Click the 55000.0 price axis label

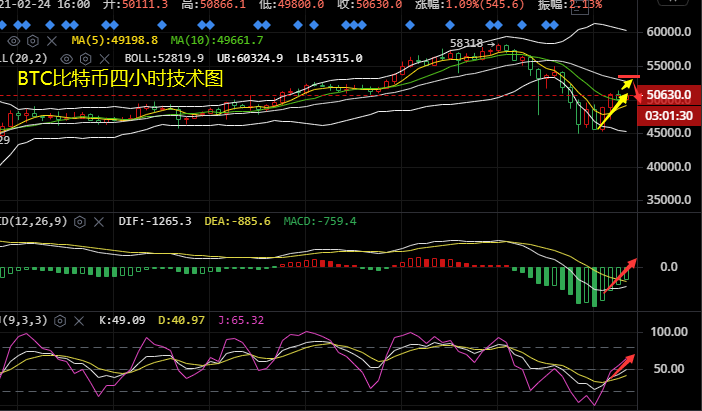click(x=668, y=66)
